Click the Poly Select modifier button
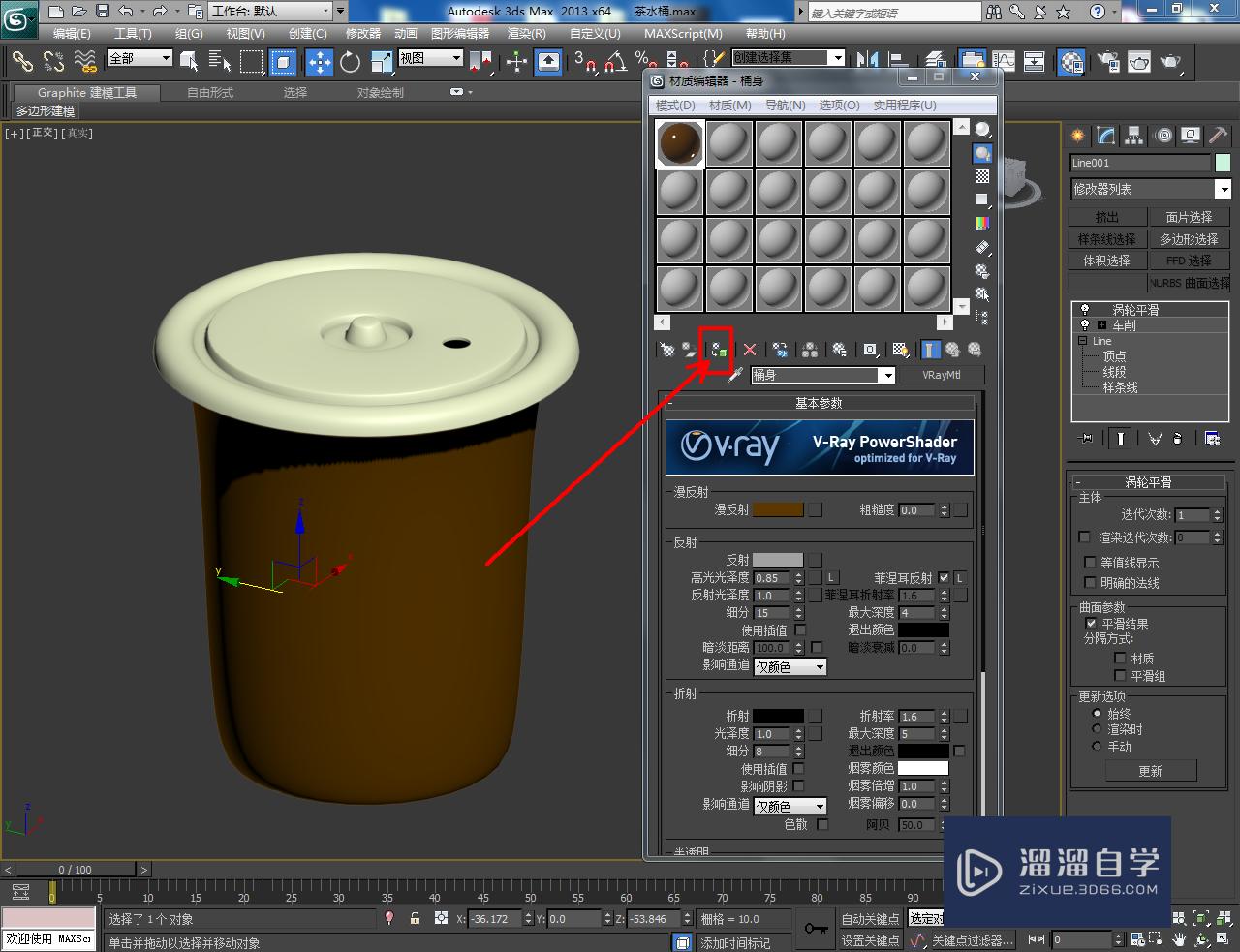Viewport: 1240px width, 952px height. [1189, 238]
